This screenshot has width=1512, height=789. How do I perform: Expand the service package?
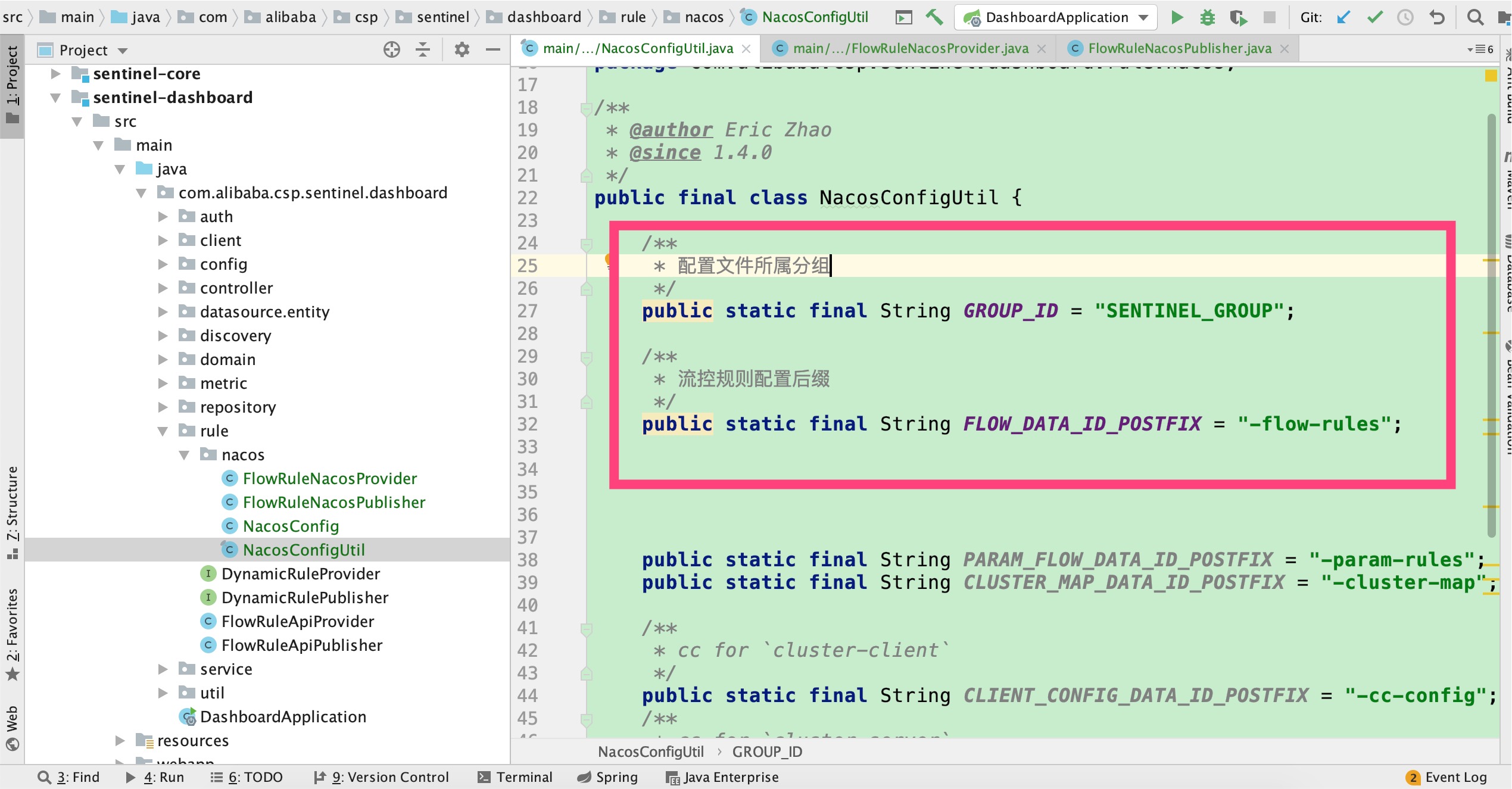point(163,669)
